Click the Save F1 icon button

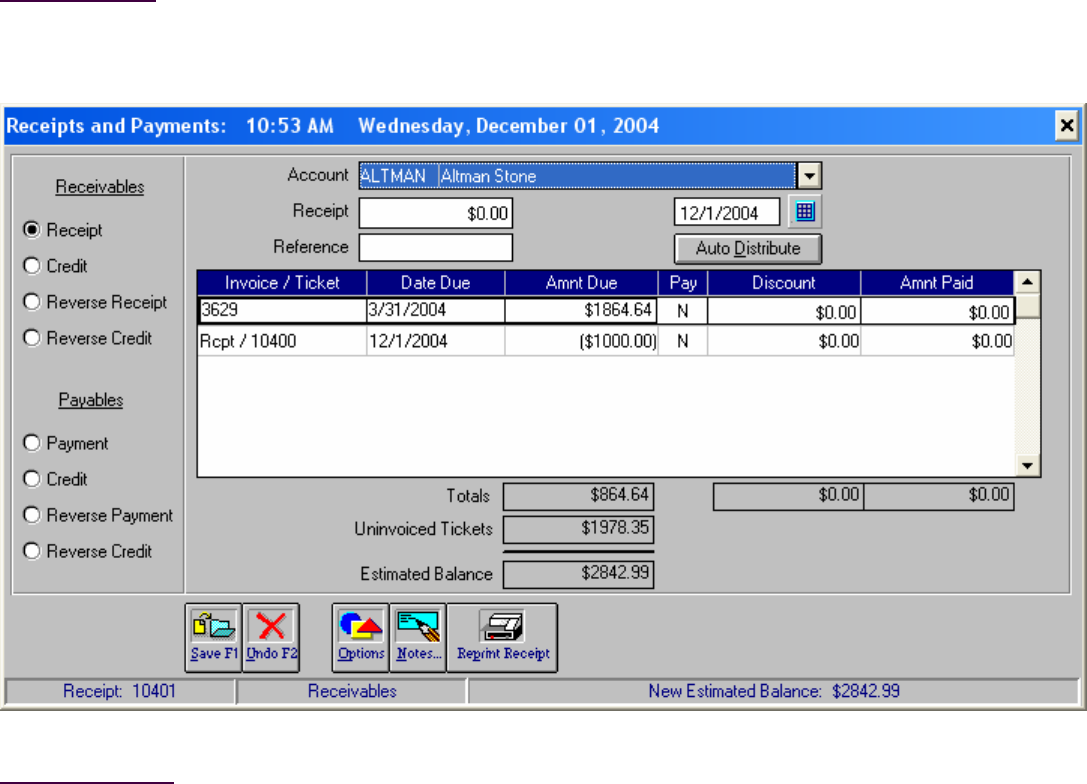212,637
